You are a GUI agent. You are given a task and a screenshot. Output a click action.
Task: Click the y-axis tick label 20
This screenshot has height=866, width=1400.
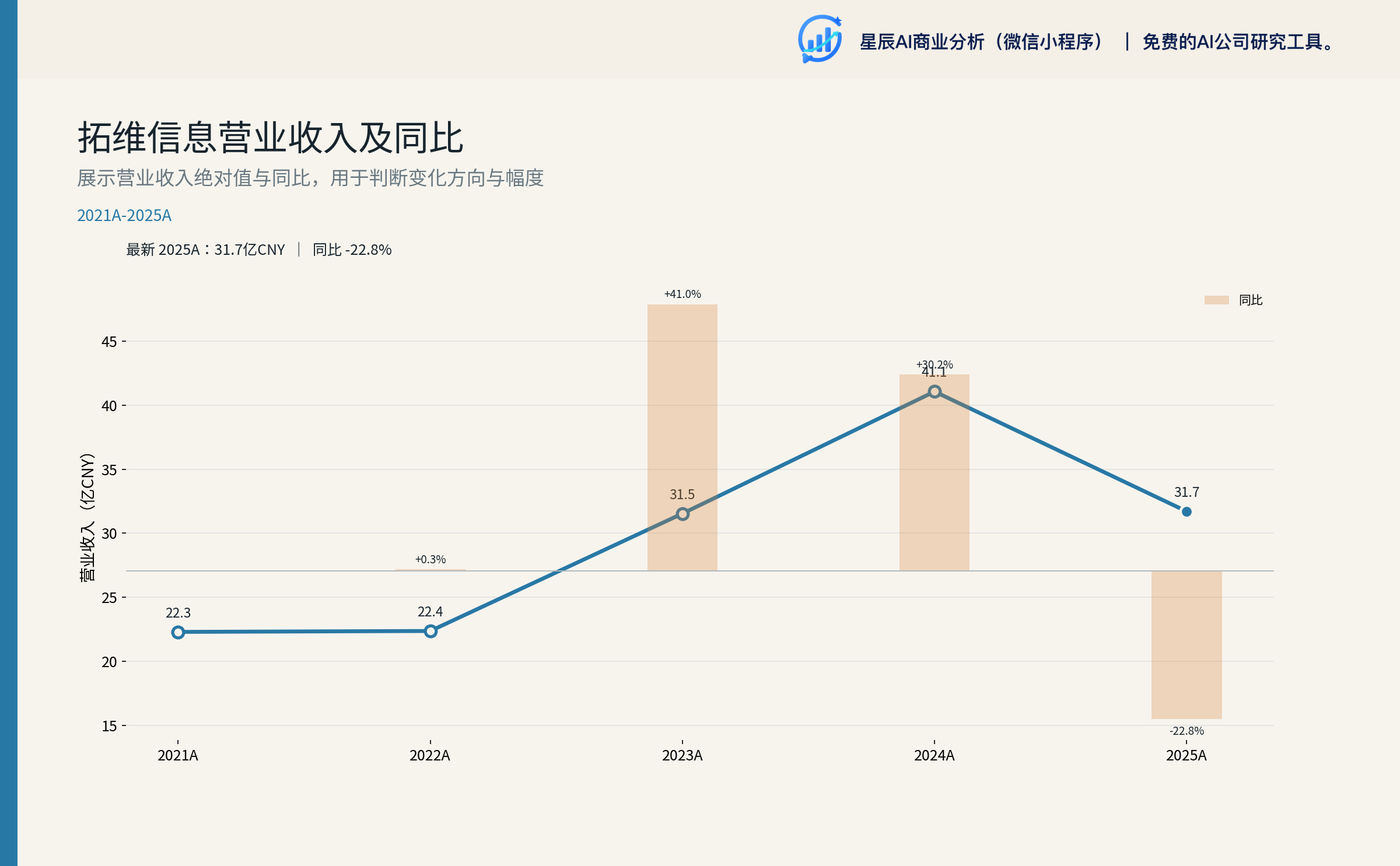click(109, 662)
